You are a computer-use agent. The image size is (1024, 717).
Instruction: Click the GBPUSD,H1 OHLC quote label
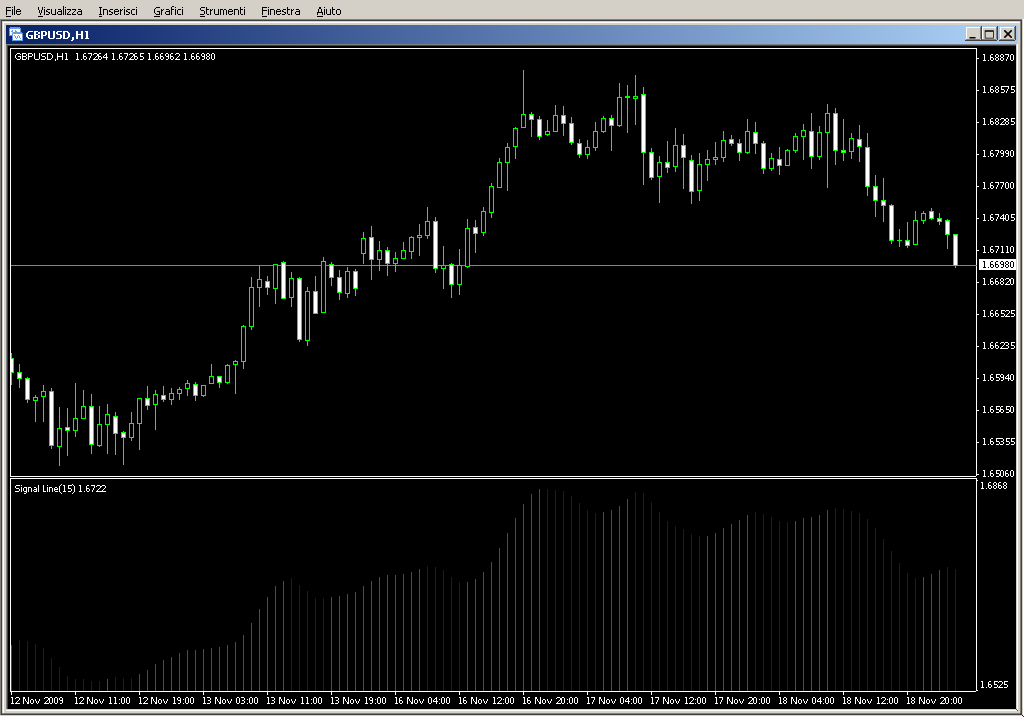click(x=115, y=57)
